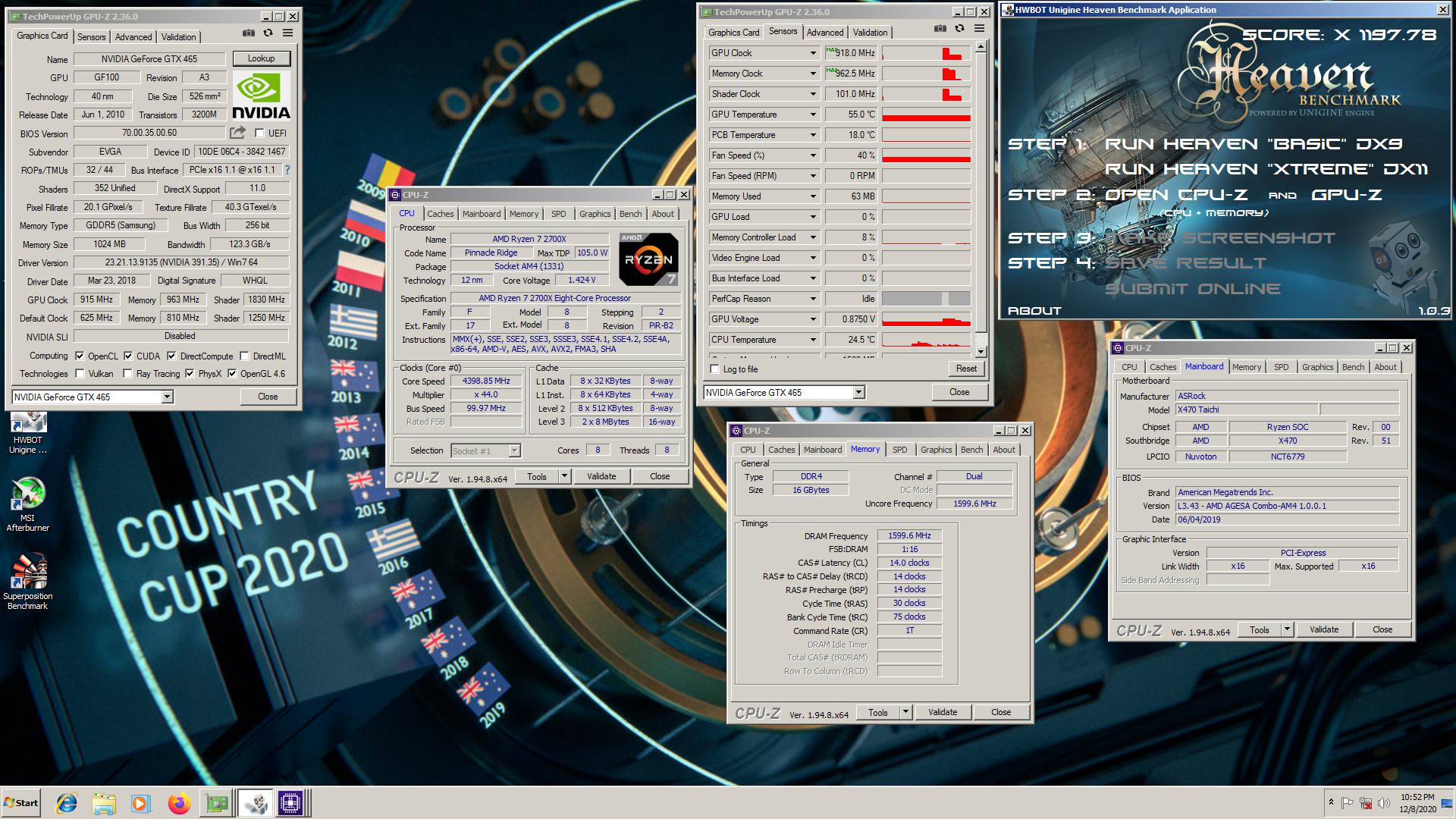The image size is (1456, 819).
Task: Click the Fan Speed (%) sensor graph
Action: click(x=926, y=155)
